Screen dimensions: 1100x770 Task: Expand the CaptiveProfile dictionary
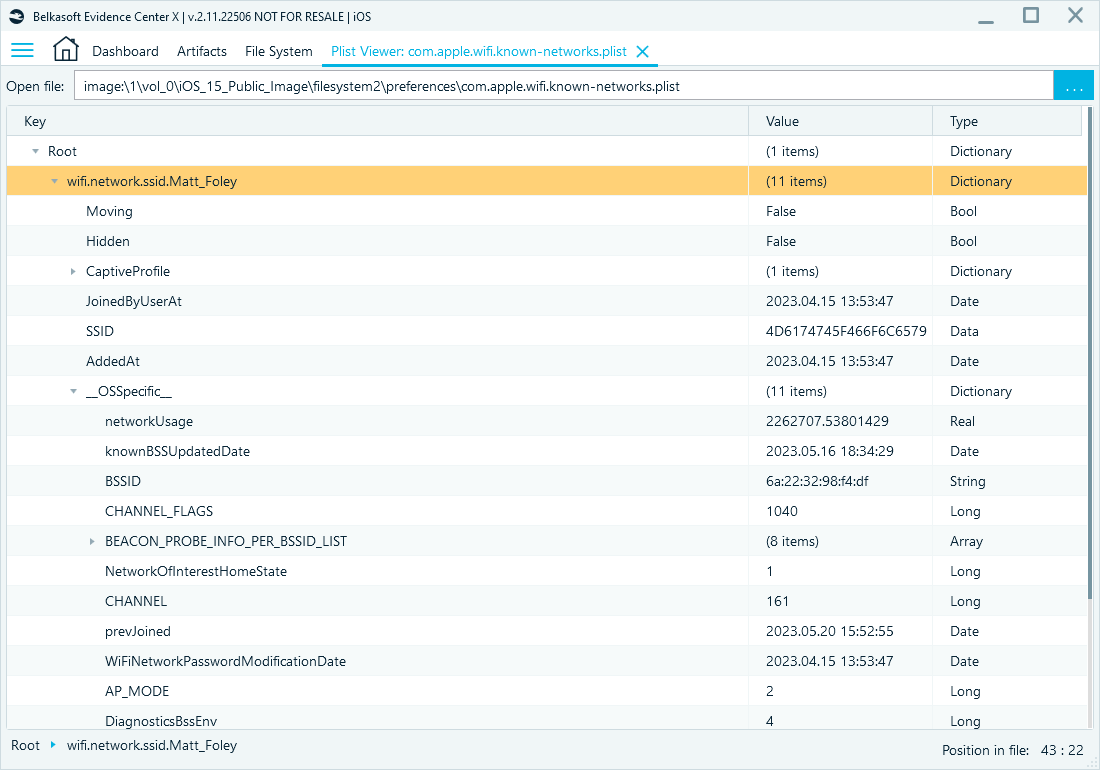point(73,271)
